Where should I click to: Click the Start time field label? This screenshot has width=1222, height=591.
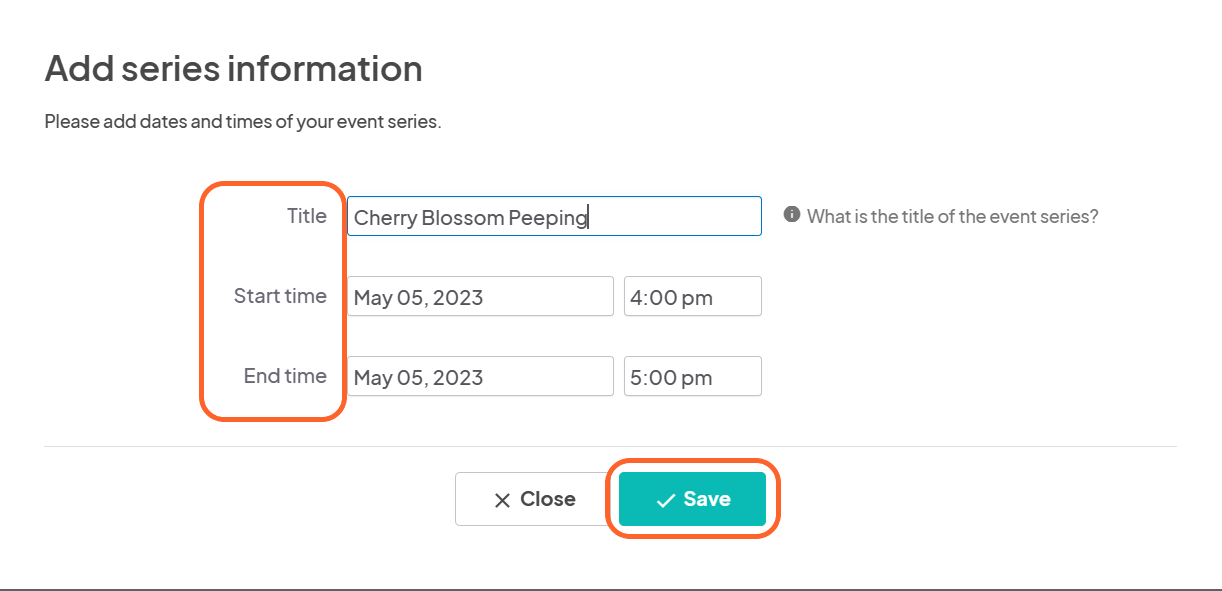[280, 296]
